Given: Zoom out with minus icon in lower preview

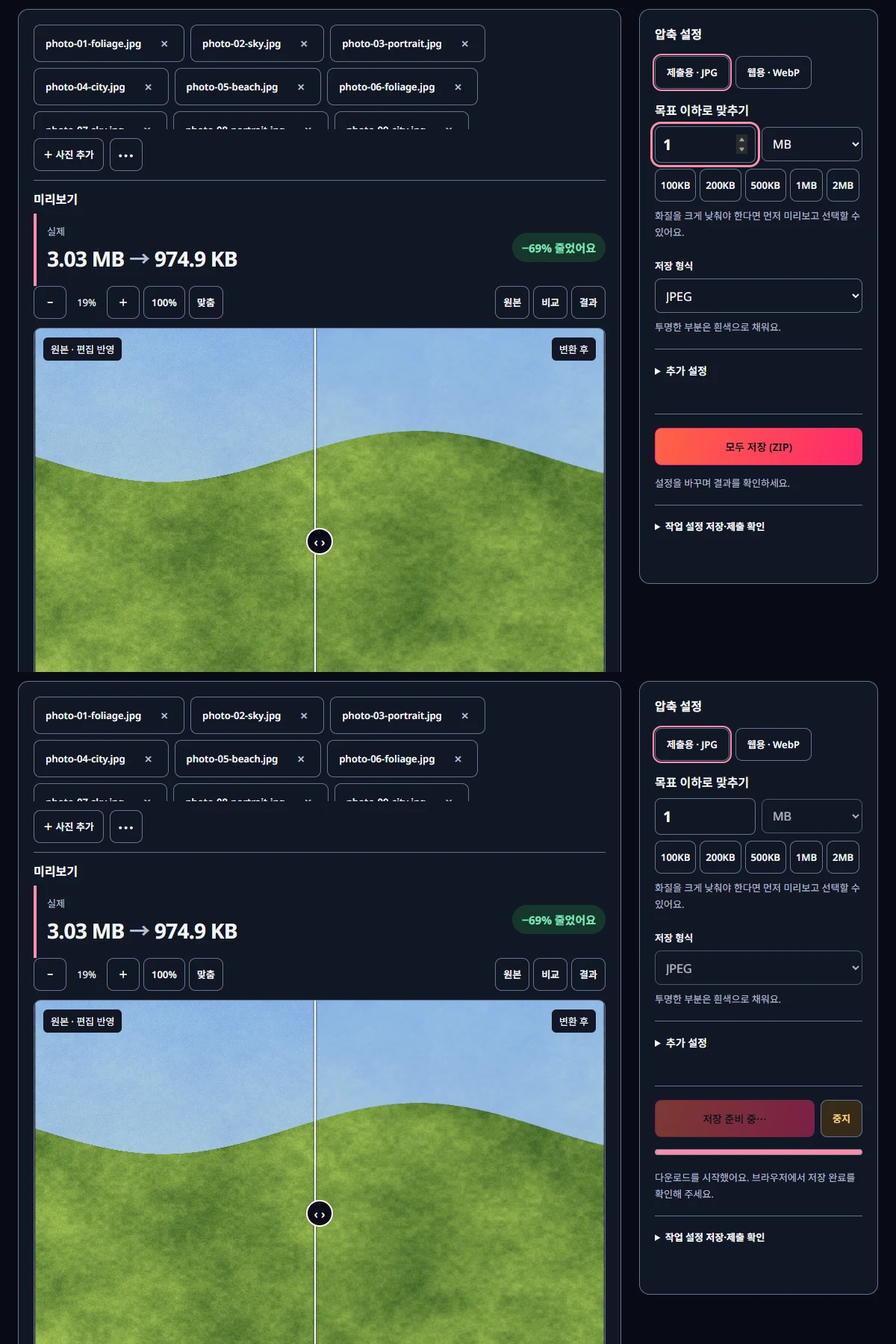Looking at the screenshot, I should (50, 974).
